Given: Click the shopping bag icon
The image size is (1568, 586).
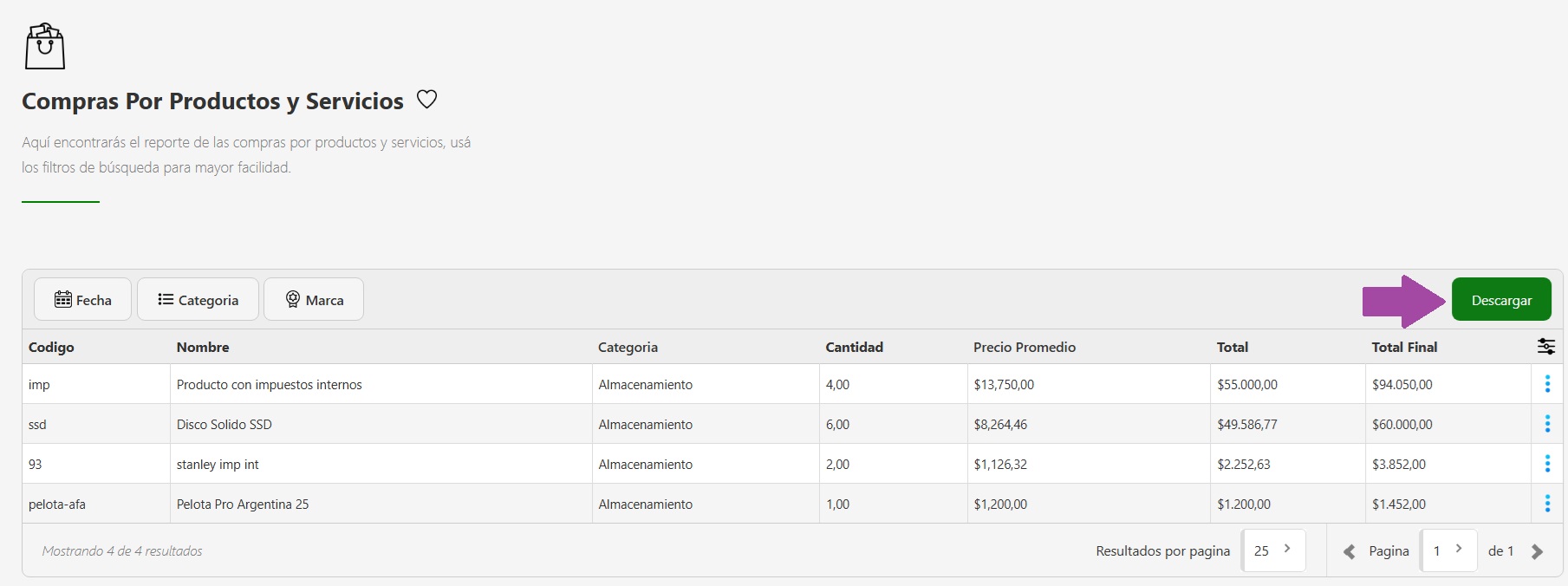Looking at the screenshot, I should (45, 47).
